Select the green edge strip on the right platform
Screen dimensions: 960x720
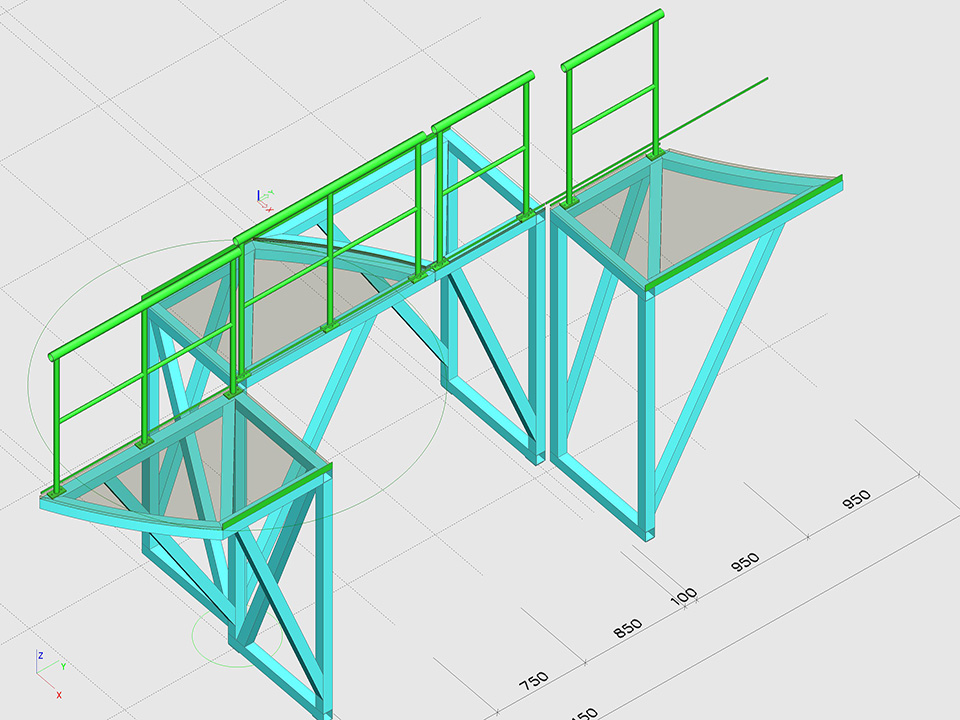click(745, 231)
